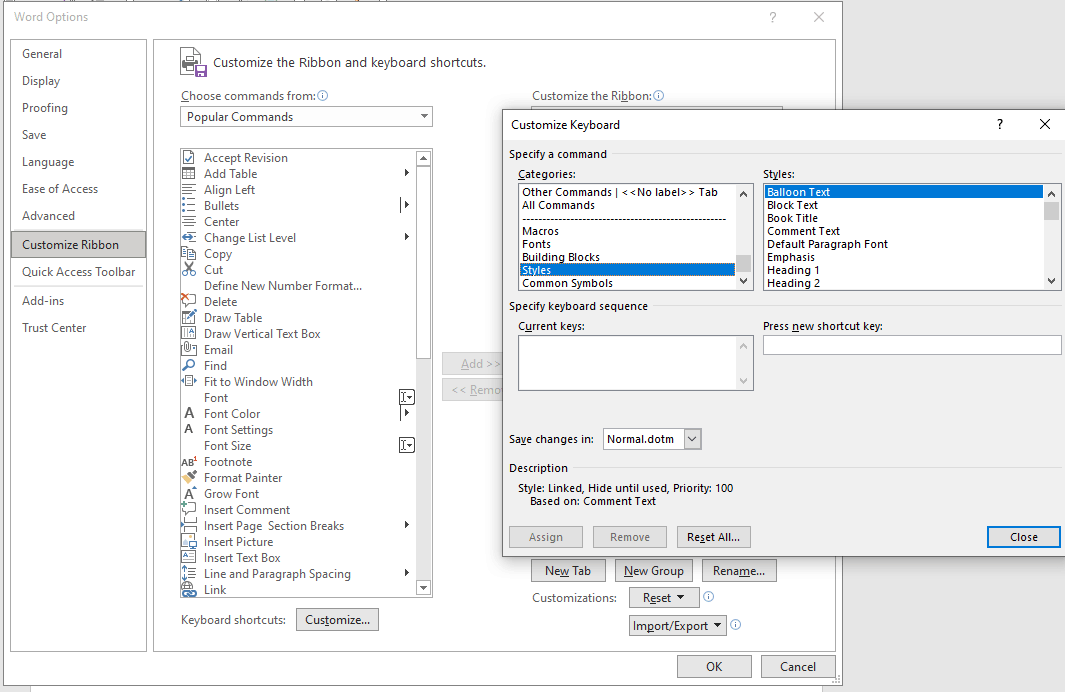Click the info icon next to Reset
Viewport: 1065px width, 692px height.
click(708, 596)
